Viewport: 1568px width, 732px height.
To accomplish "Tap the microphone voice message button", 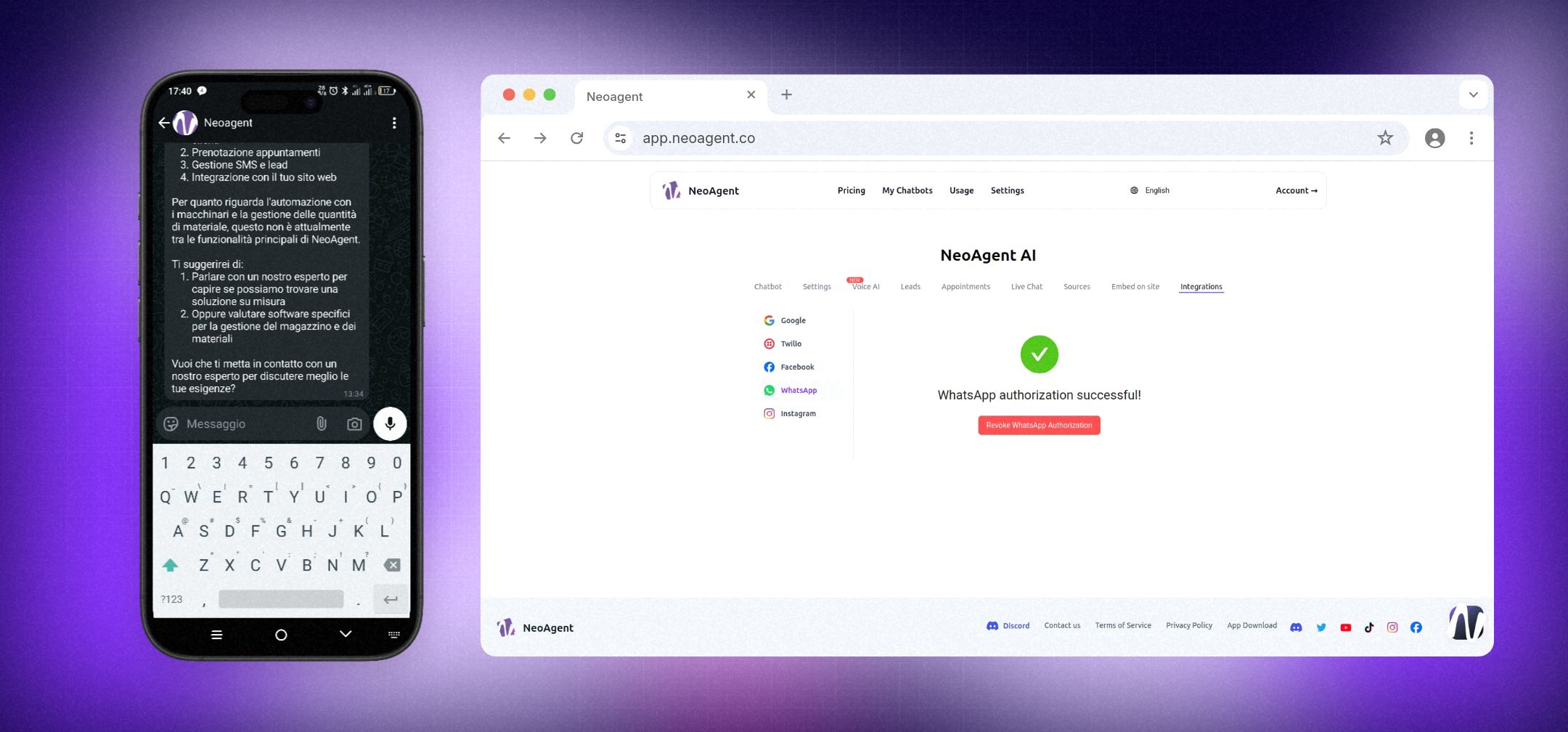I will [x=390, y=424].
